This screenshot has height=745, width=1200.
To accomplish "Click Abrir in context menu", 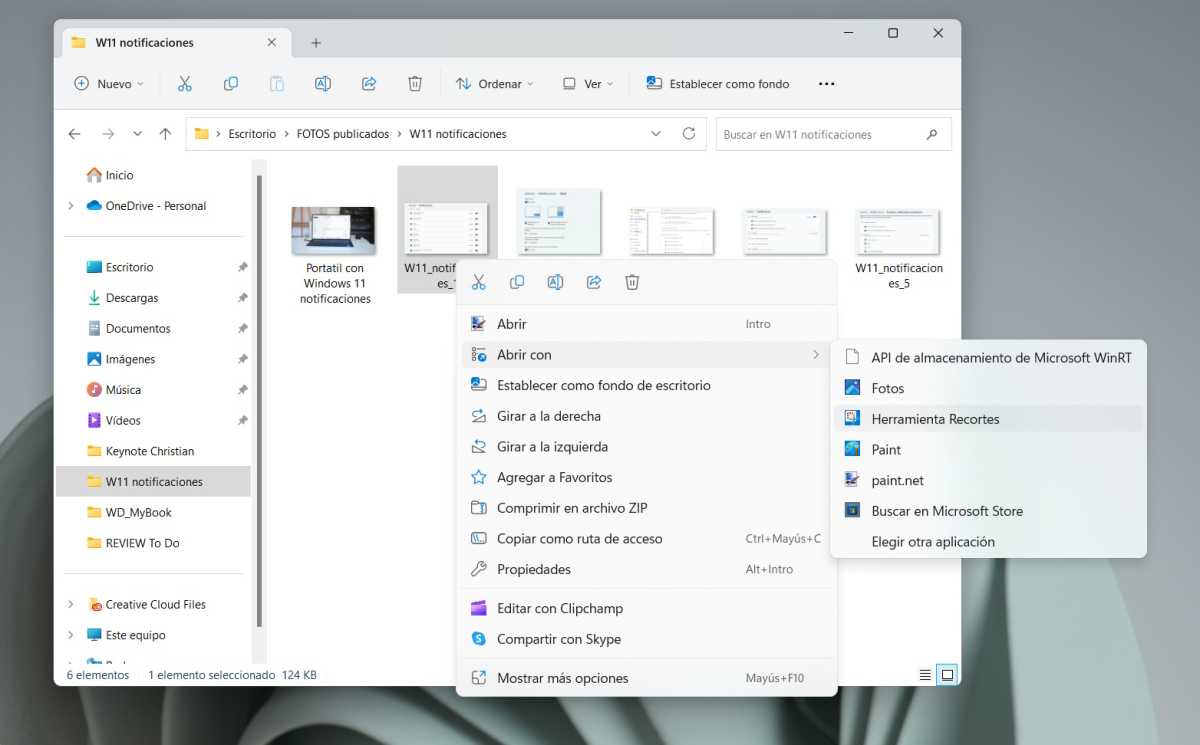I will 646,324.
